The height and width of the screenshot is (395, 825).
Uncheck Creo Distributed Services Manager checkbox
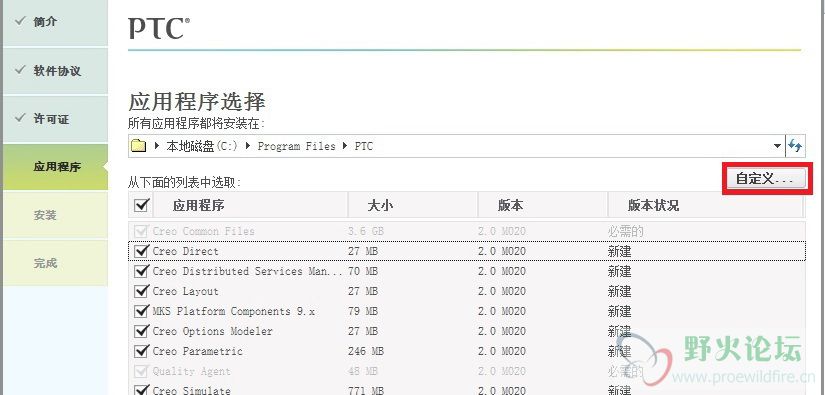tap(141, 271)
